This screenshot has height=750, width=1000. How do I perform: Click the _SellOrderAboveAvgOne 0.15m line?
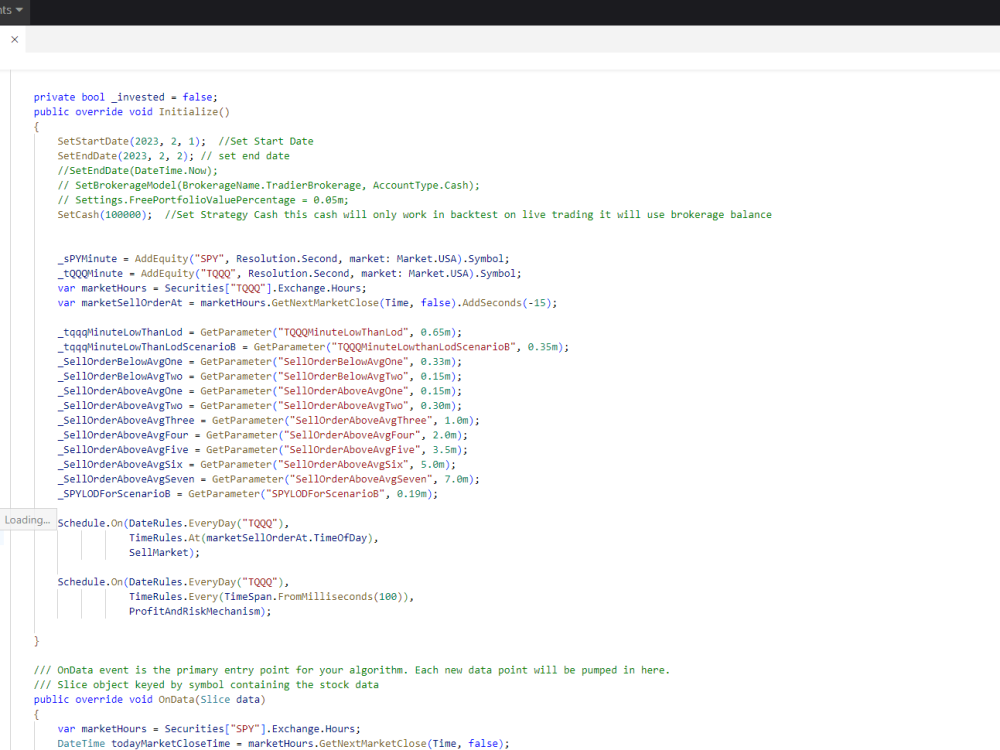(x=260, y=390)
